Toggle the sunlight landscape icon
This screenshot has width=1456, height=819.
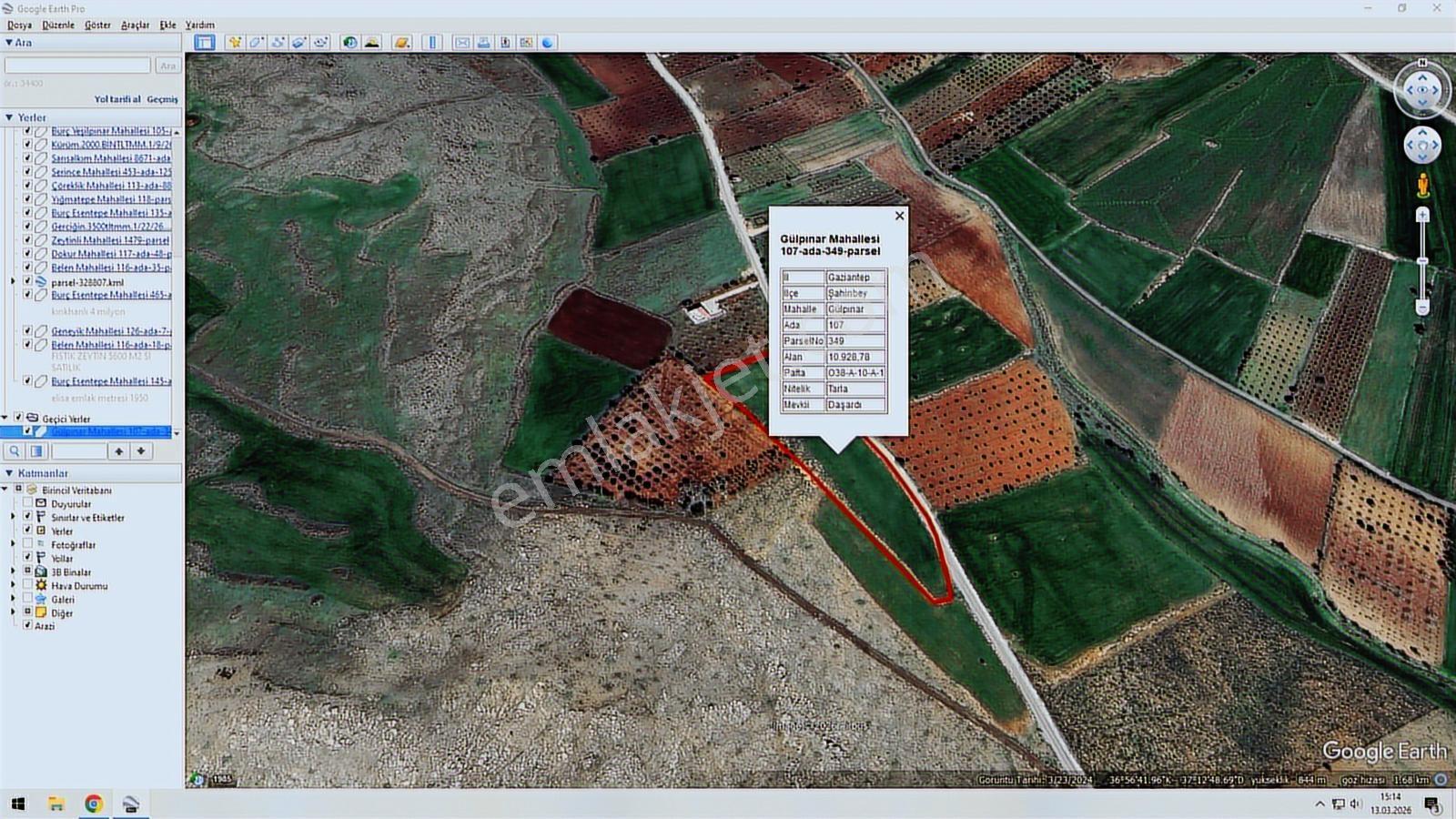(372, 42)
